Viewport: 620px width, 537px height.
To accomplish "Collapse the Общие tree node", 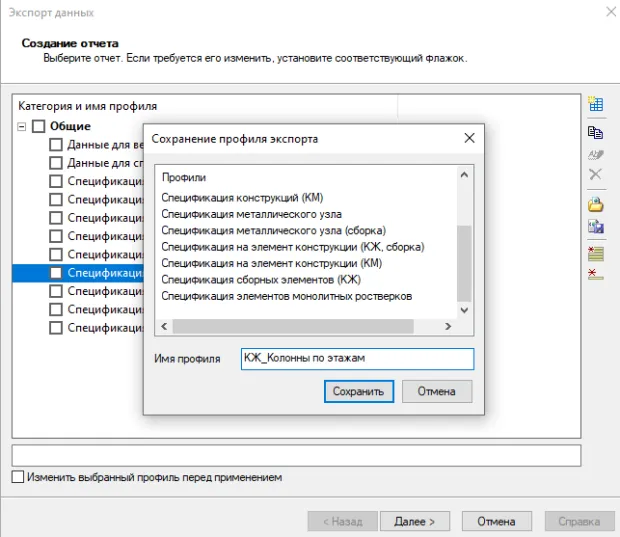I will (x=22, y=126).
